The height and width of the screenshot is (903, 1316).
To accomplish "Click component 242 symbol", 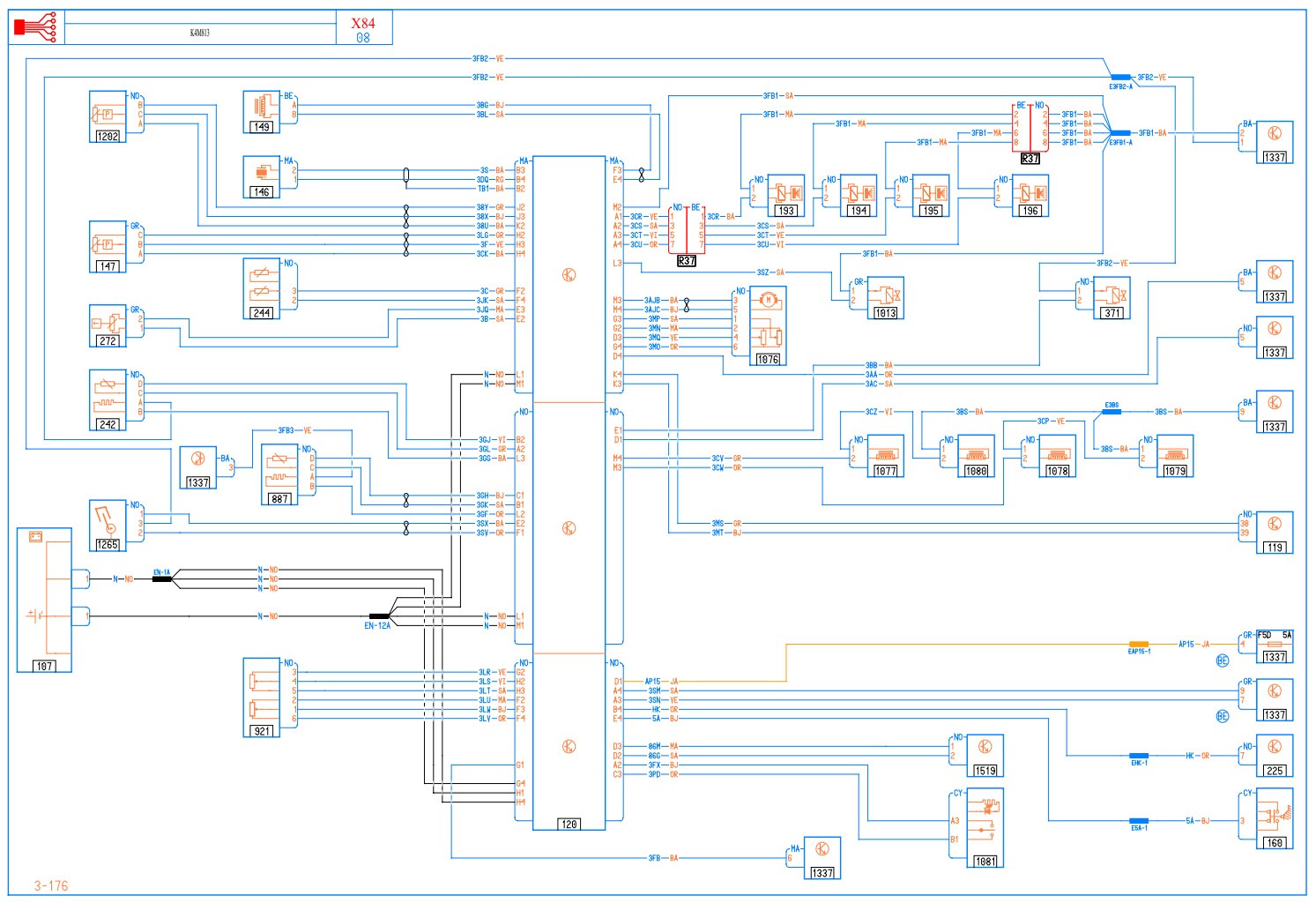I will (x=108, y=400).
